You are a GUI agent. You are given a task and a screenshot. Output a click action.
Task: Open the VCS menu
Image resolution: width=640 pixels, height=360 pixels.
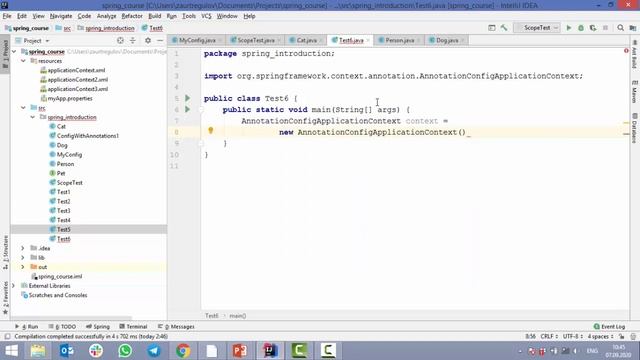(206, 16)
